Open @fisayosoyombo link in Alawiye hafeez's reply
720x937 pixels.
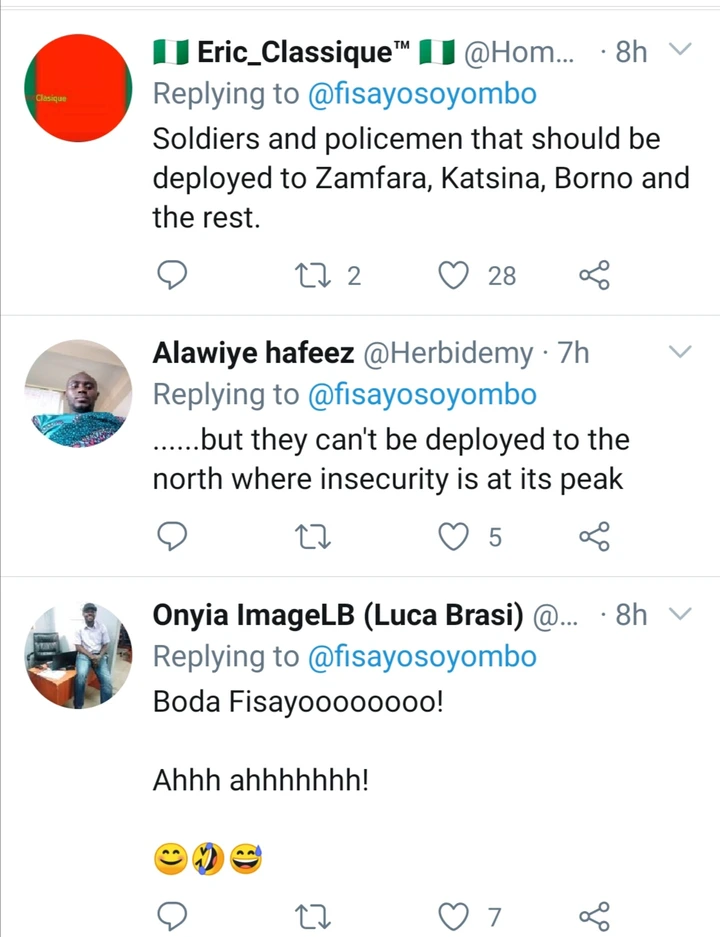point(422,395)
